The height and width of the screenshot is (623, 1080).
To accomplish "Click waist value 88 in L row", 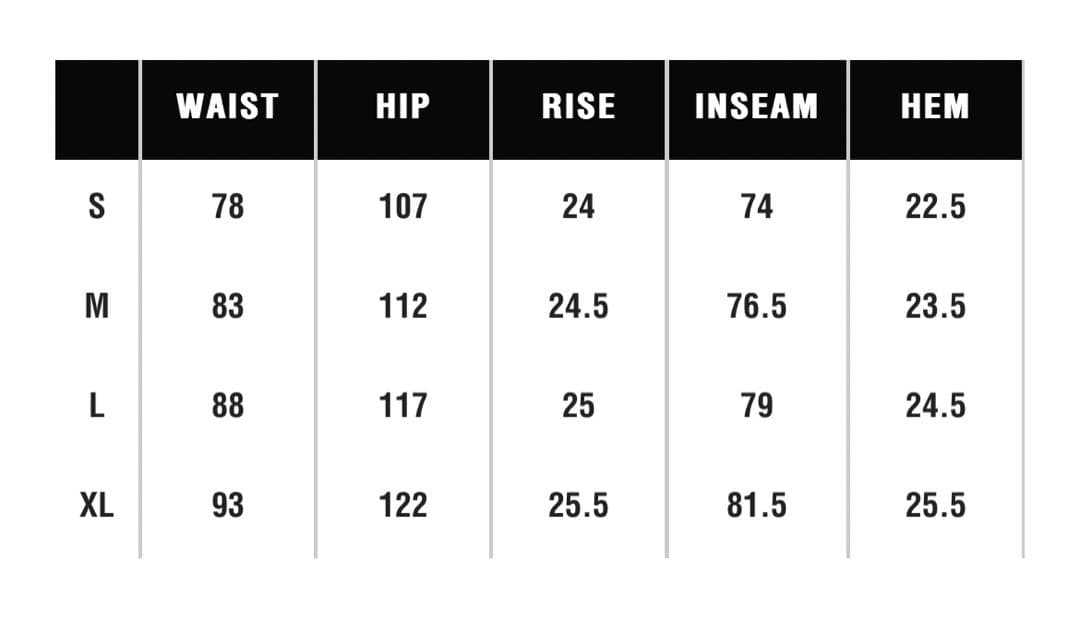I will [228, 406].
